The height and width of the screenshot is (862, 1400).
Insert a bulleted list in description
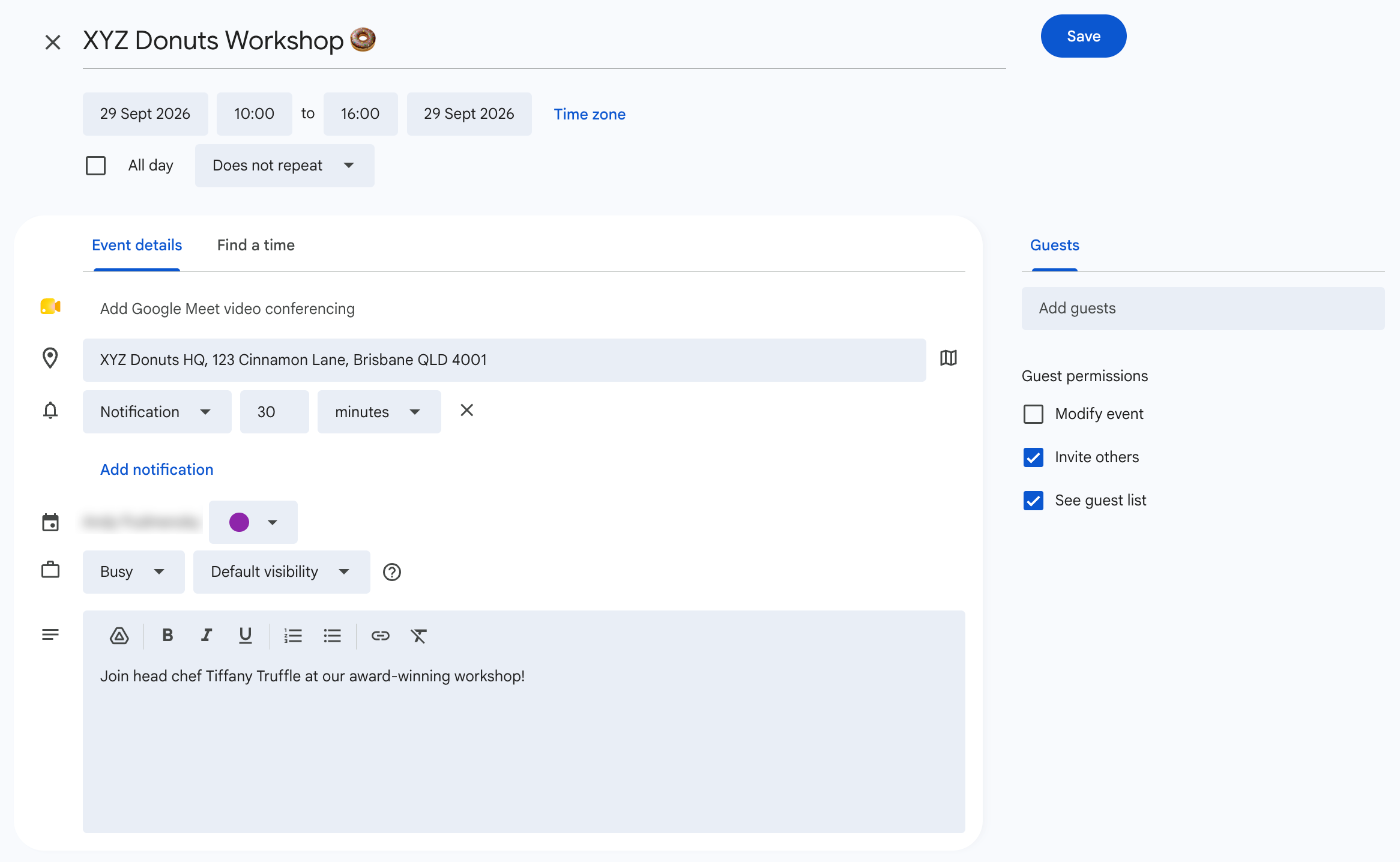tap(332, 636)
